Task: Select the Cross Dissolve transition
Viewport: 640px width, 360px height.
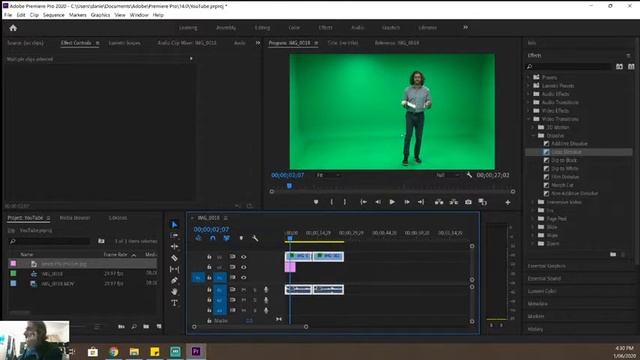Action: [x=567, y=152]
